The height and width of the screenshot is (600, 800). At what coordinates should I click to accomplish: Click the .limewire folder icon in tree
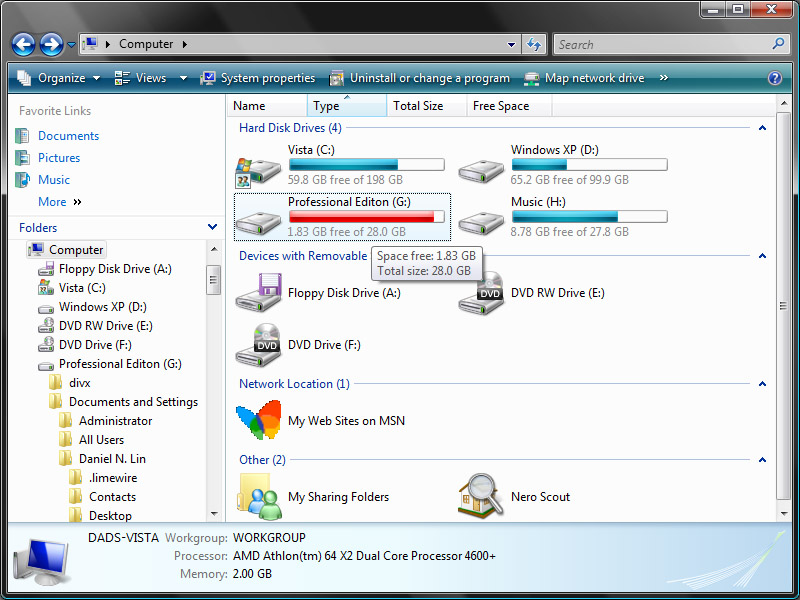click(x=76, y=478)
